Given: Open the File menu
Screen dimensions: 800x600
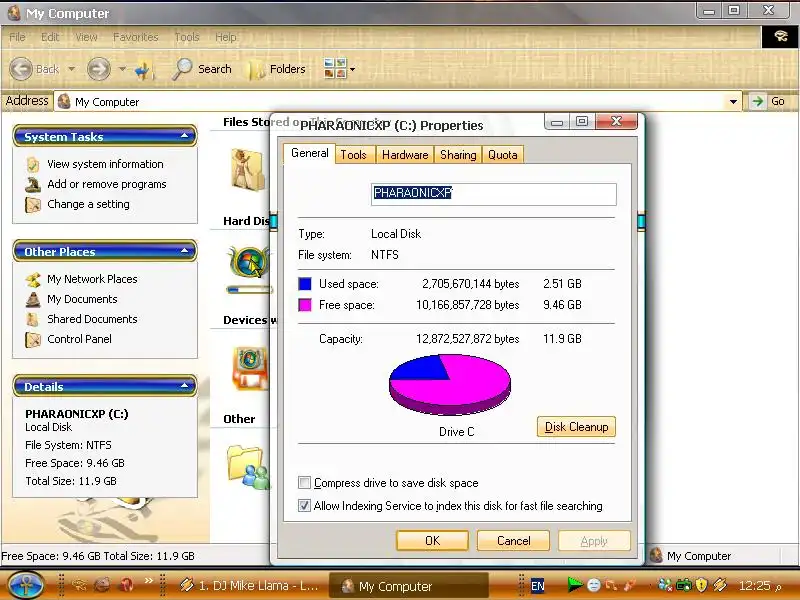Looking at the screenshot, I should [x=17, y=37].
